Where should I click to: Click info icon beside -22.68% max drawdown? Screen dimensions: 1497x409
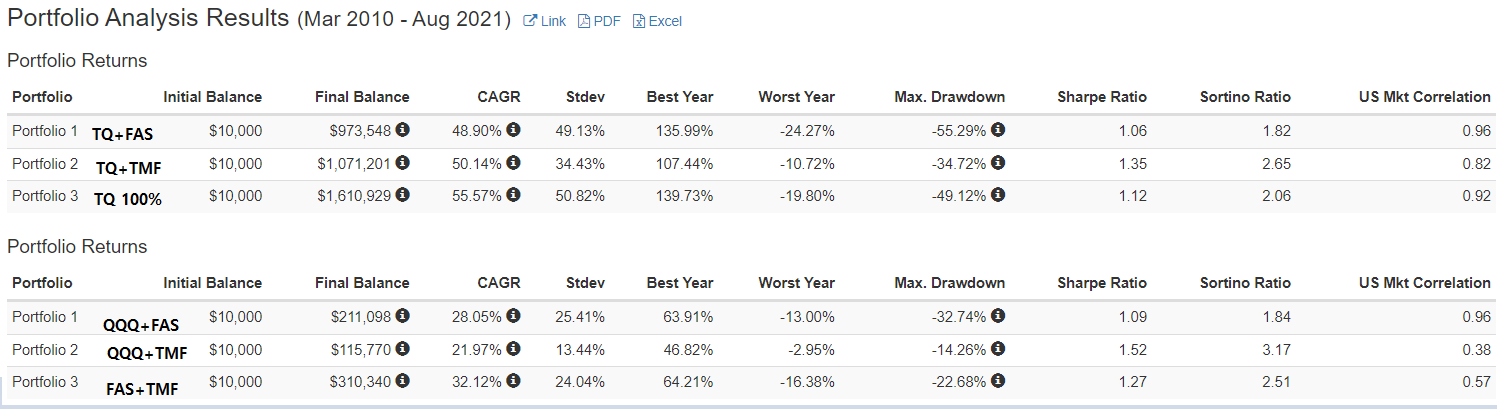(x=998, y=381)
